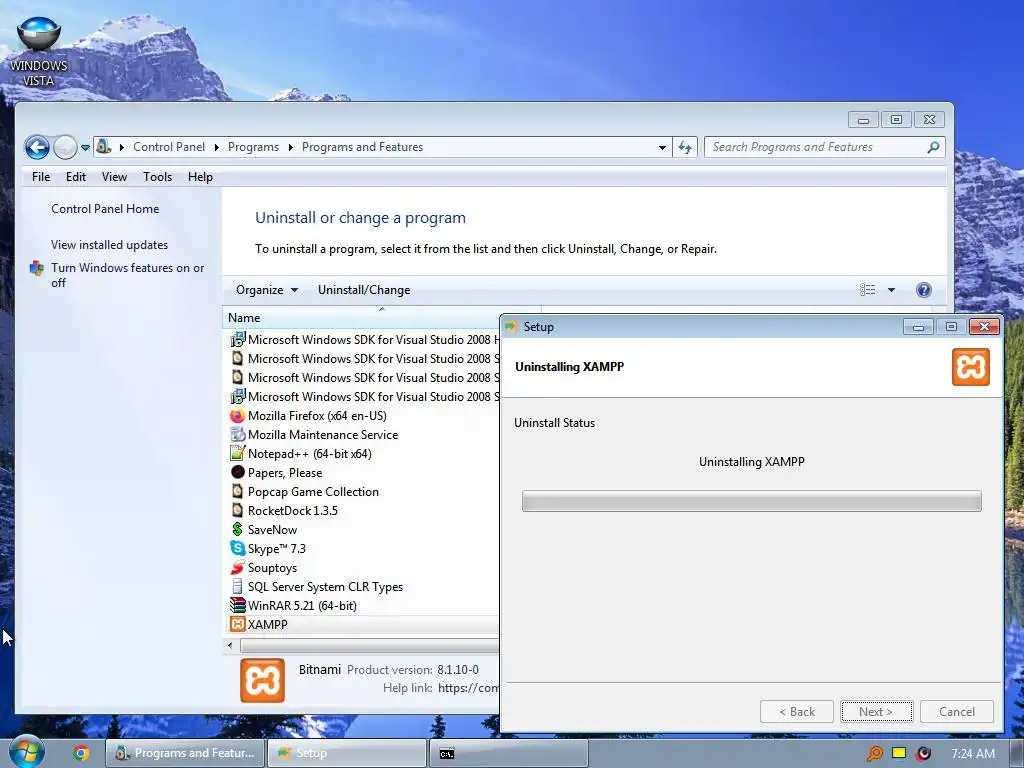Image resolution: width=1024 pixels, height=768 pixels.
Task: Click the yellow note tray icon
Action: pos(899,753)
